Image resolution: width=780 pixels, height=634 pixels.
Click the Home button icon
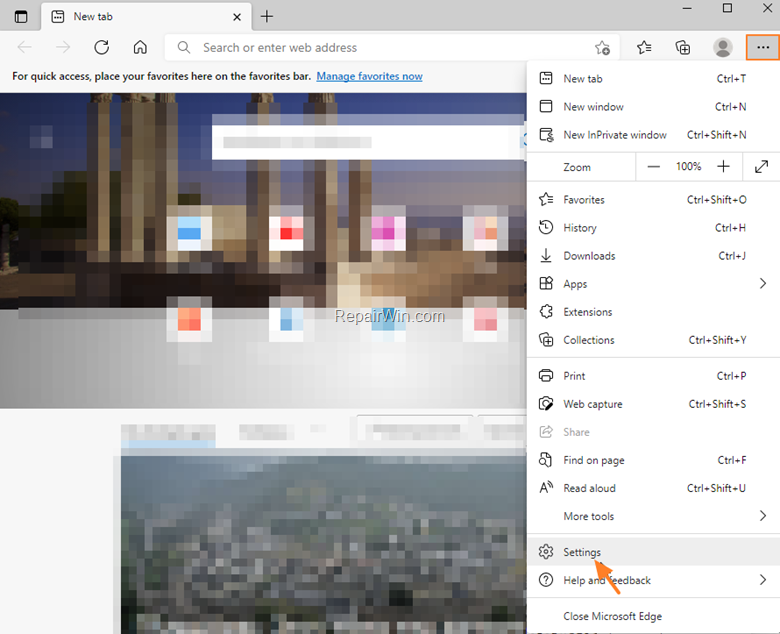(140, 47)
